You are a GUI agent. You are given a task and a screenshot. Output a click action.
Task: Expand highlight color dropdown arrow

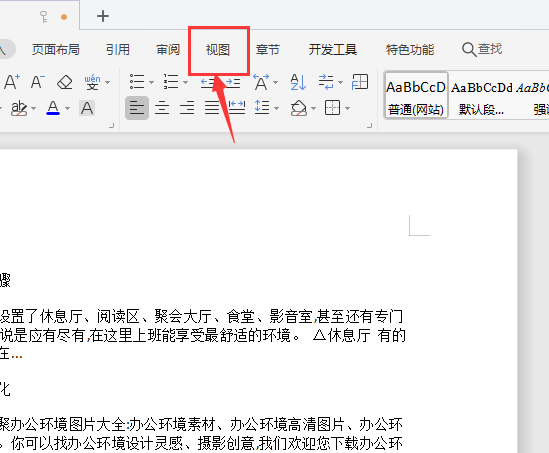[34, 109]
